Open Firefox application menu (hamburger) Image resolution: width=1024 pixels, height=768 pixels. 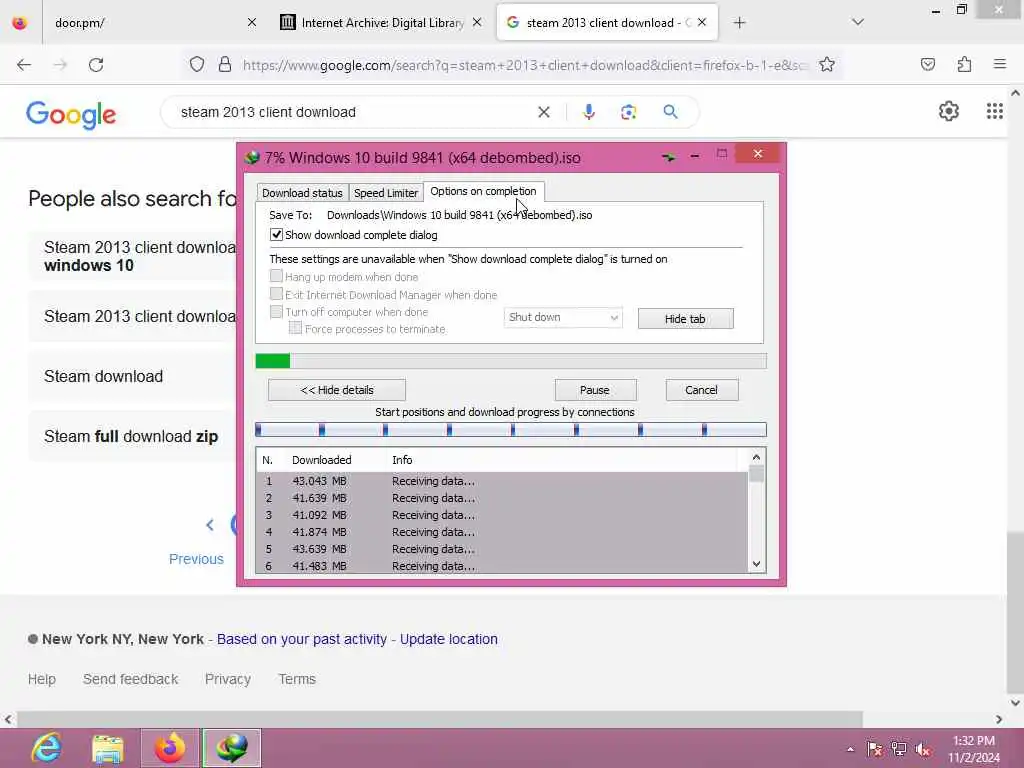[999, 65]
